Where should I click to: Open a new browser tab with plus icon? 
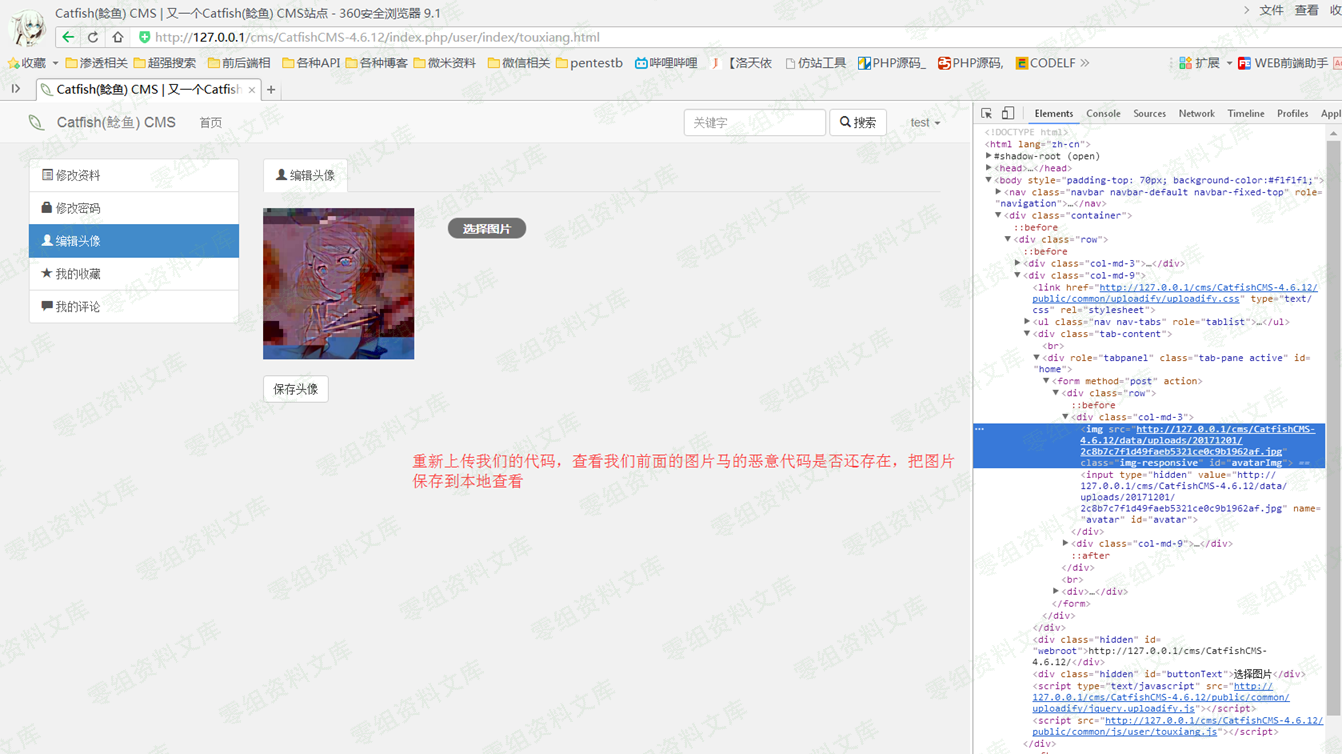(x=271, y=90)
